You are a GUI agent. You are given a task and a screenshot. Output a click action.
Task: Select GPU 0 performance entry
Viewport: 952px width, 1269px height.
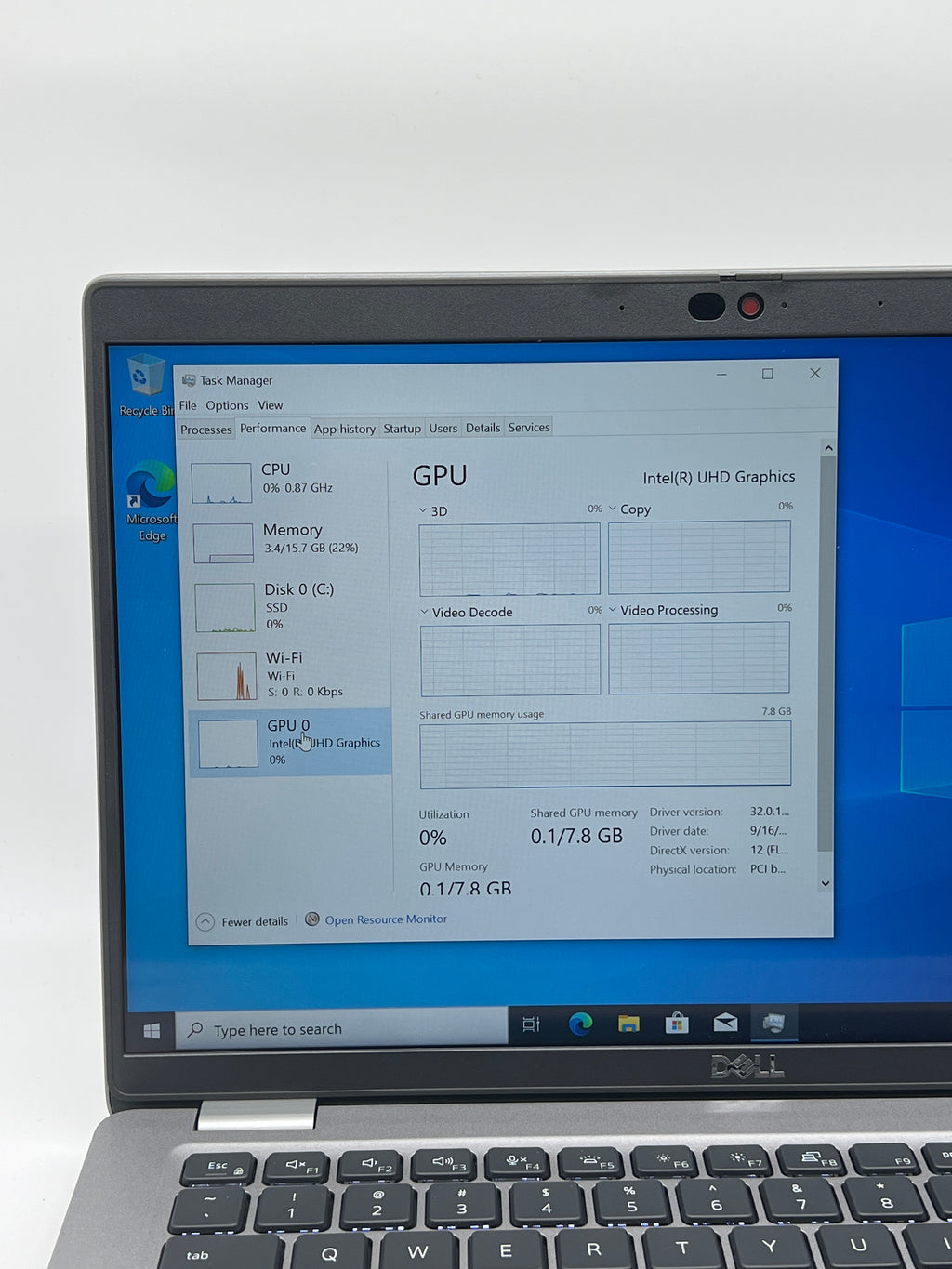tap(291, 742)
